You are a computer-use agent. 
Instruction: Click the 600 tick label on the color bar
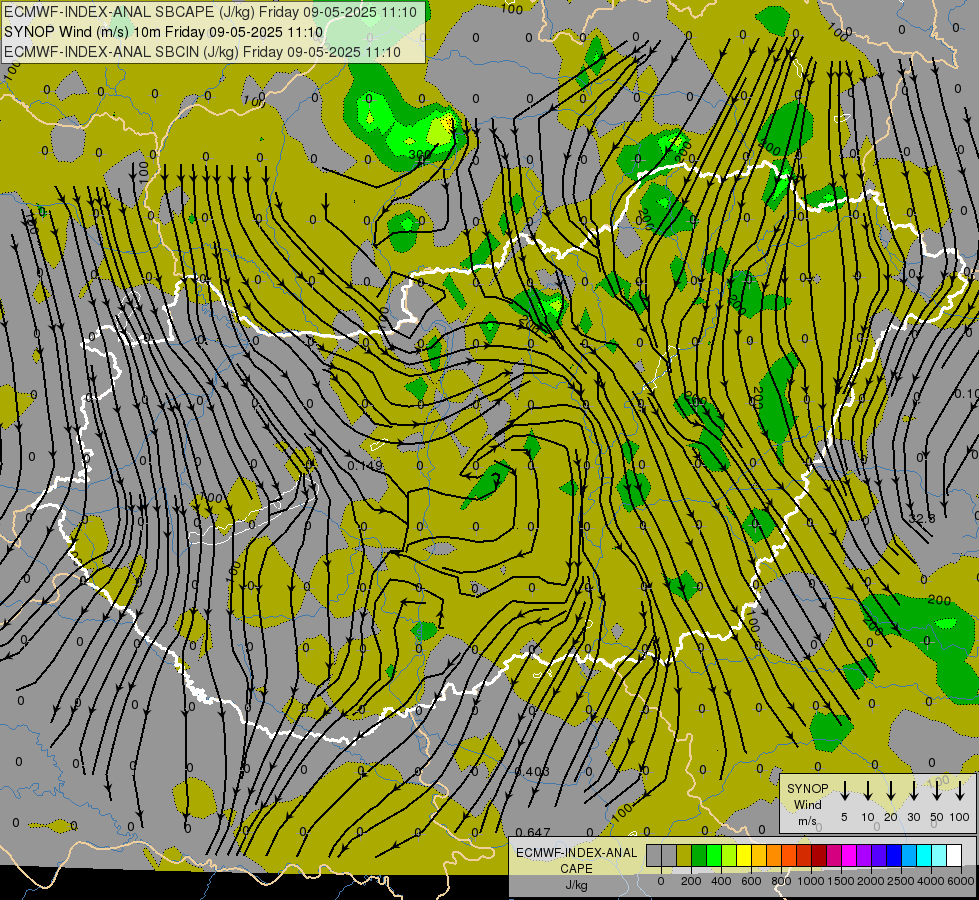751,881
